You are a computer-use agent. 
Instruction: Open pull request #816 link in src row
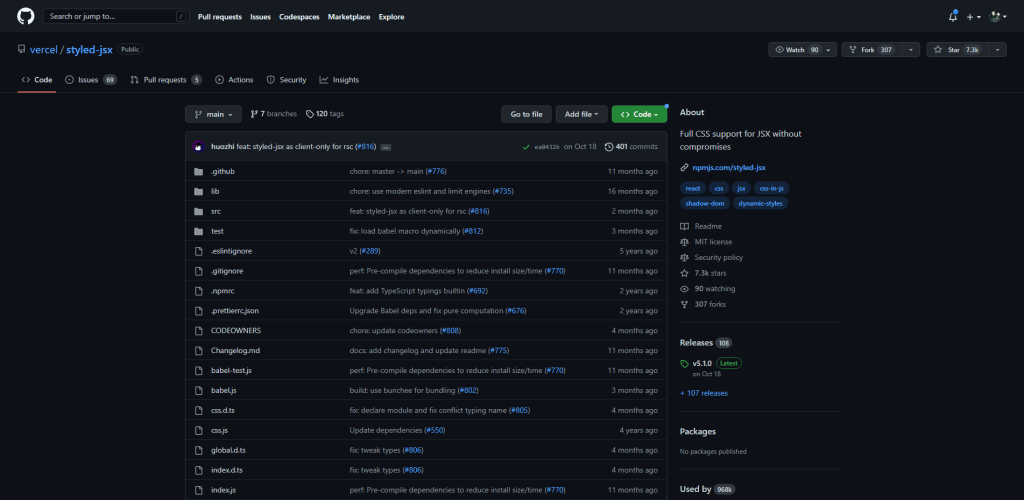(479, 211)
